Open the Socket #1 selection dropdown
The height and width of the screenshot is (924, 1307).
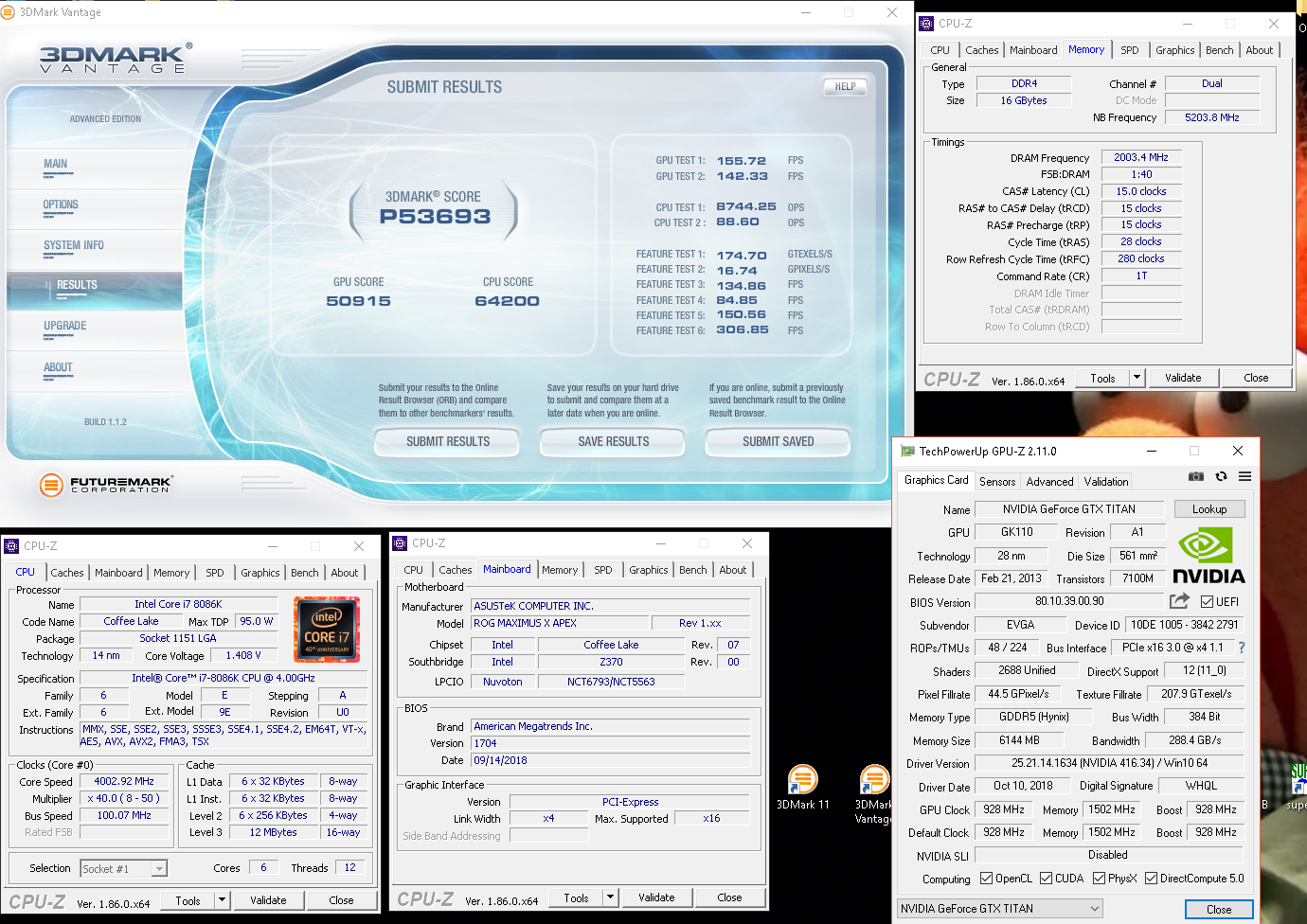click(x=123, y=868)
